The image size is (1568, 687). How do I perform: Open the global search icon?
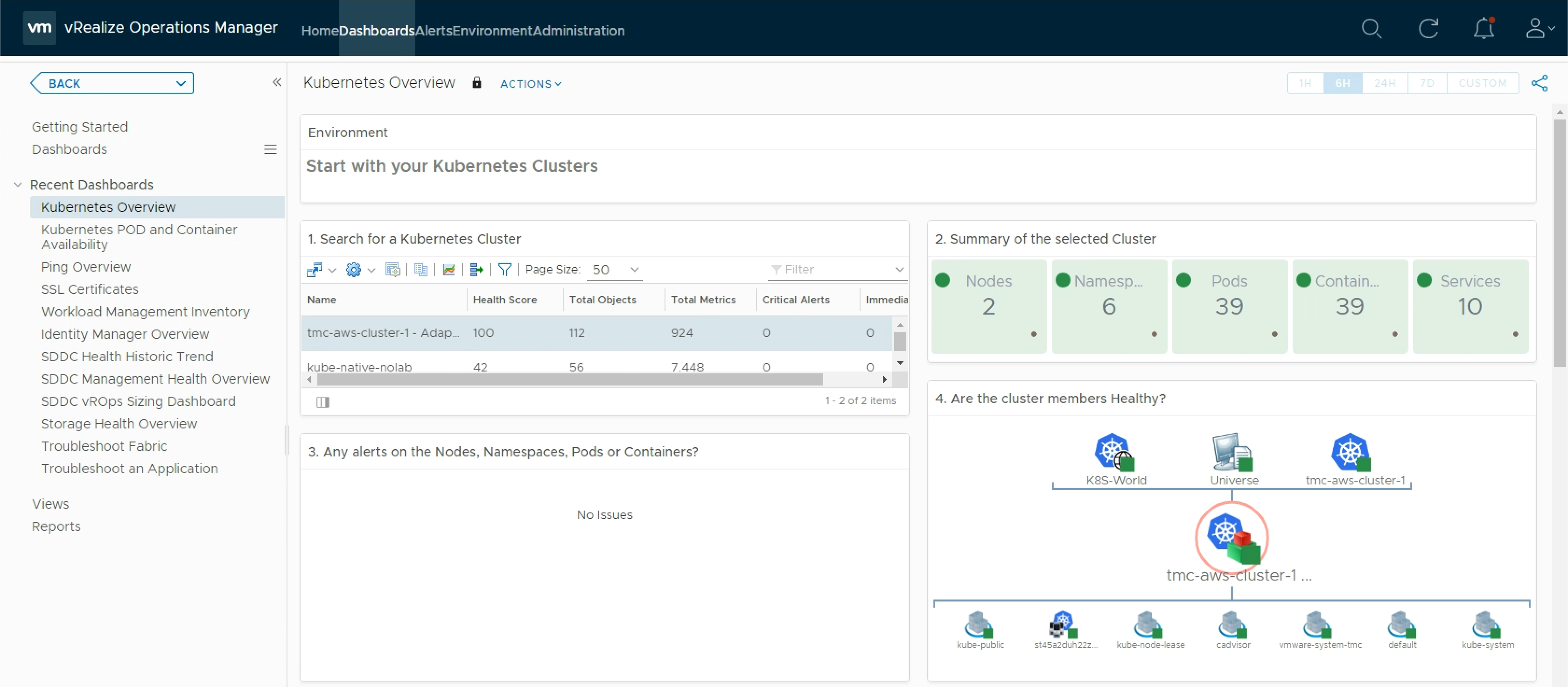point(1372,28)
